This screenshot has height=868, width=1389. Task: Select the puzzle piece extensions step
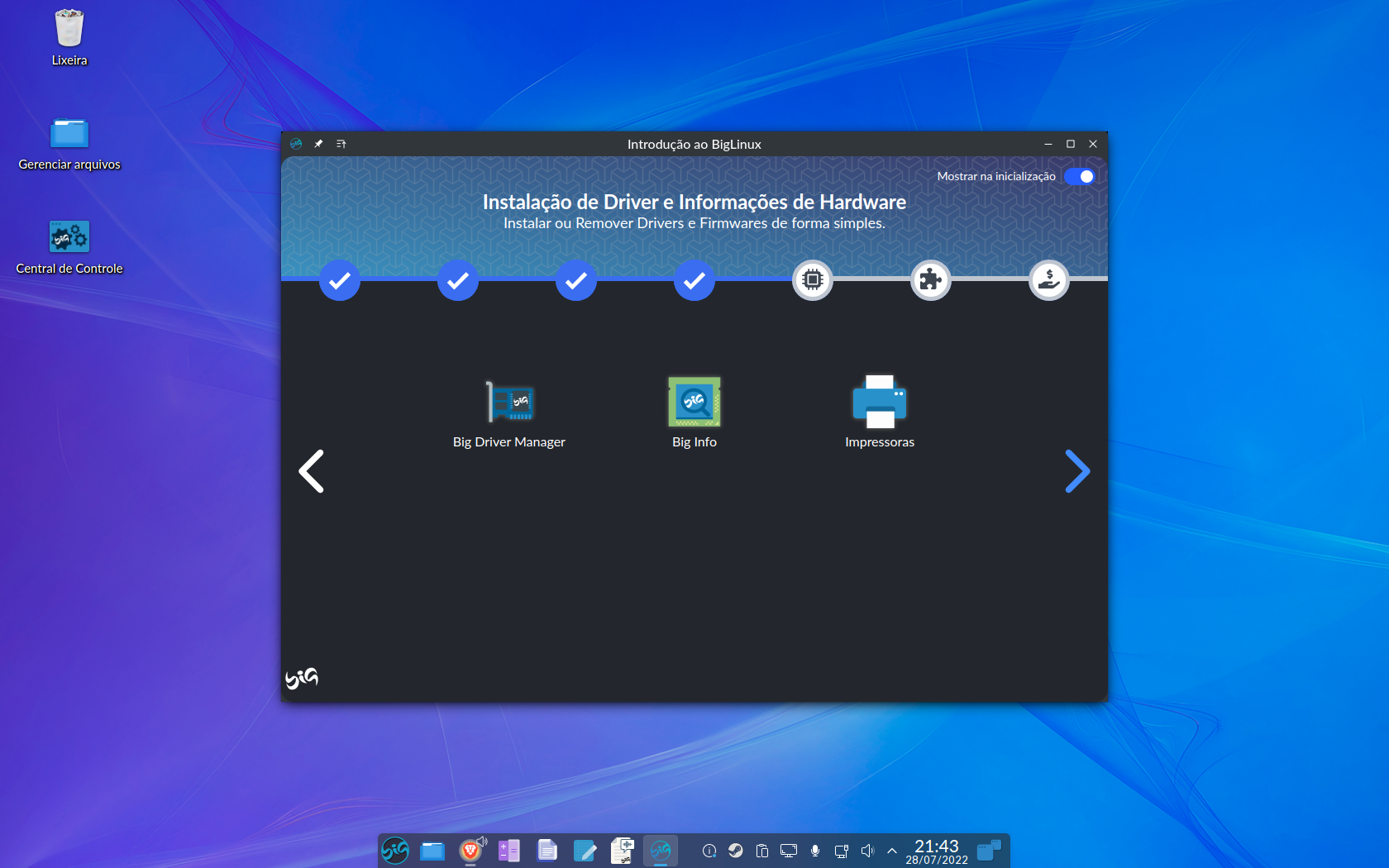tap(931, 280)
